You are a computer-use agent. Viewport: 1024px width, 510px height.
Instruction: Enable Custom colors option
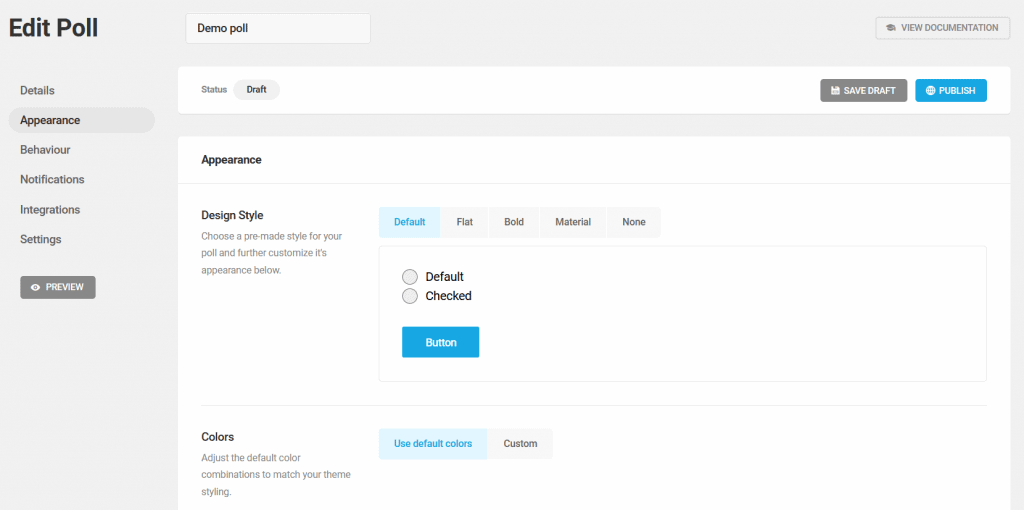point(520,444)
